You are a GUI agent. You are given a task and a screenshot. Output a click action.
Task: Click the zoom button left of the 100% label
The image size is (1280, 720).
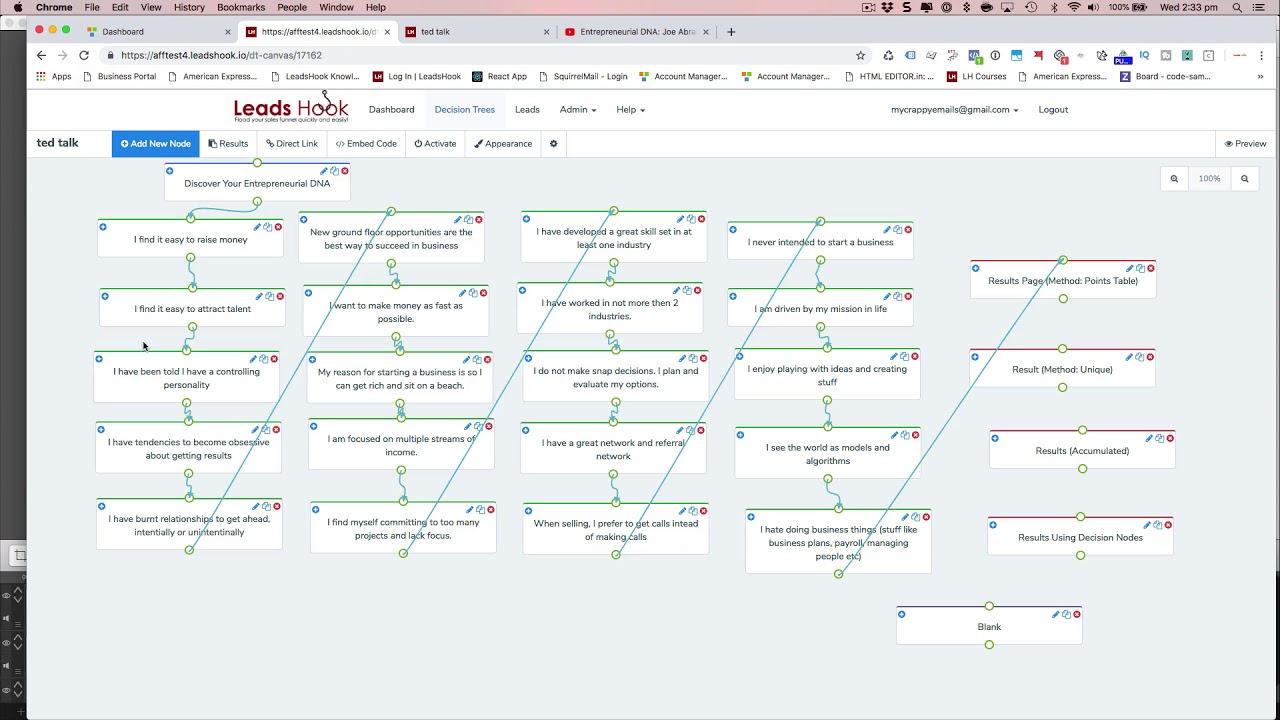(1174, 179)
